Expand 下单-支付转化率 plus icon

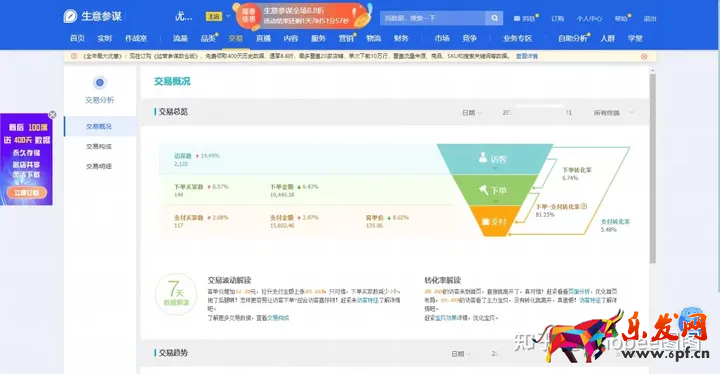pyautogui.click(x=584, y=206)
